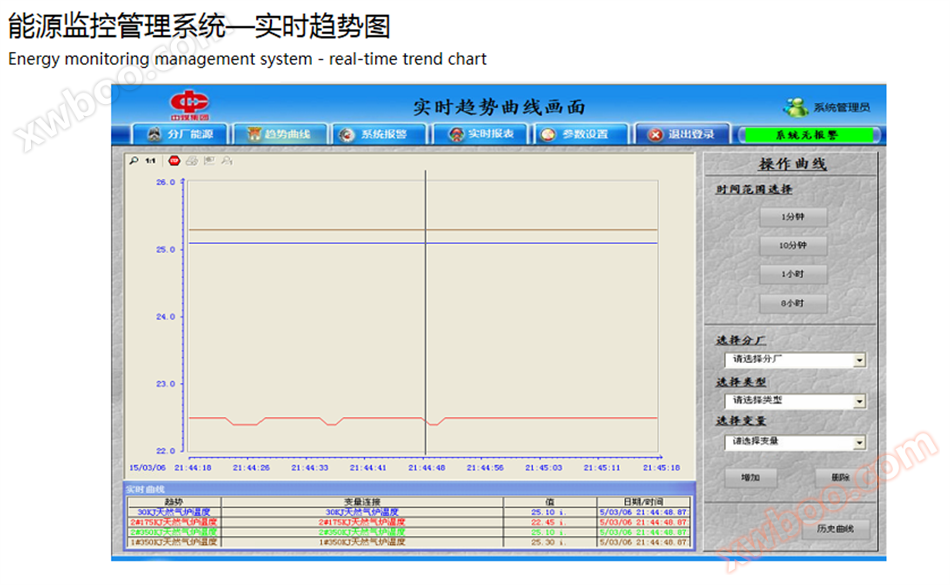This screenshot has width=950, height=585.
Task: Open the 分厂能源 navigation tab
Action: 181,134
